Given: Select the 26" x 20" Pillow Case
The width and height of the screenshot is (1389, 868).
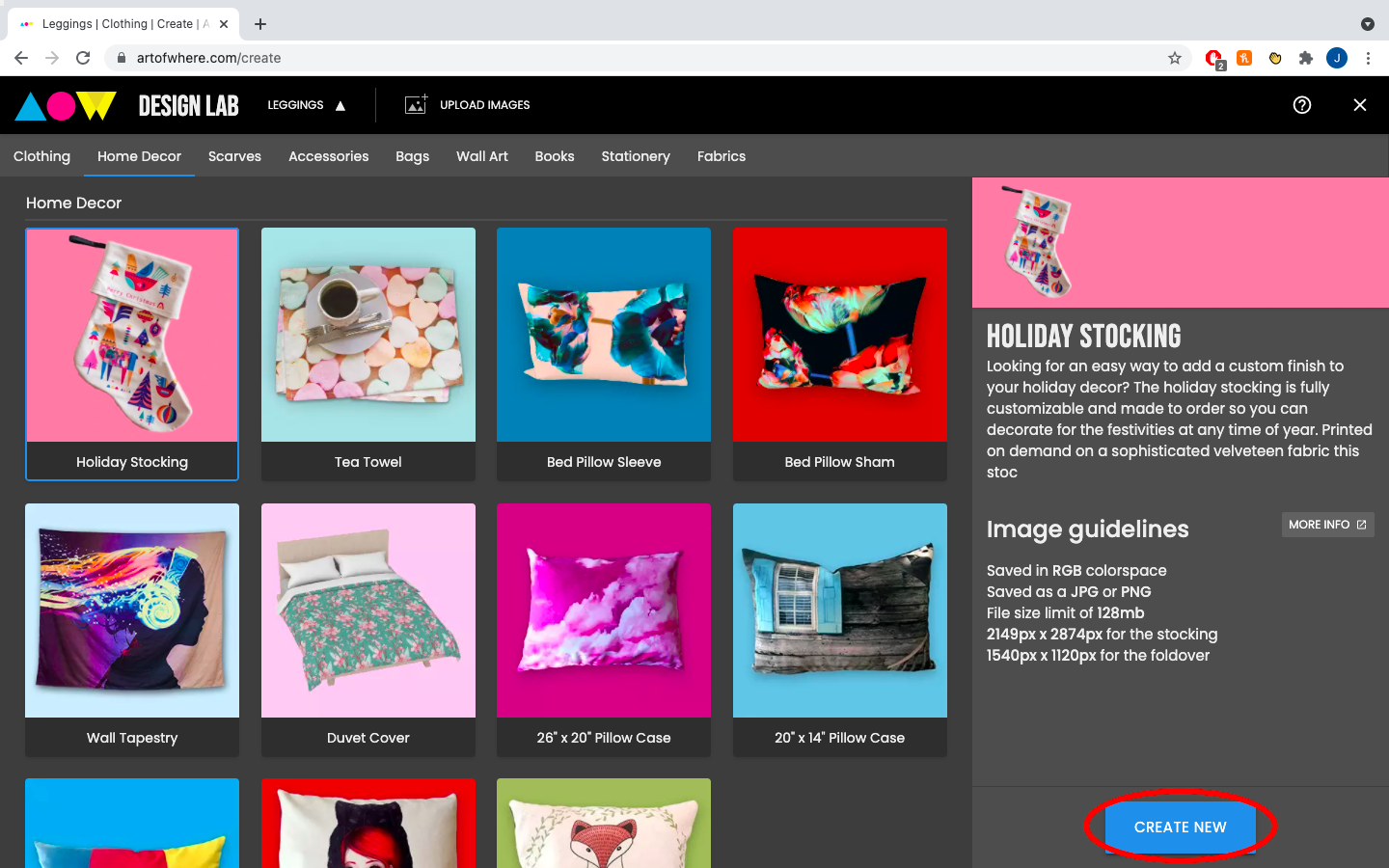Looking at the screenshot, I should pos(604,630).
